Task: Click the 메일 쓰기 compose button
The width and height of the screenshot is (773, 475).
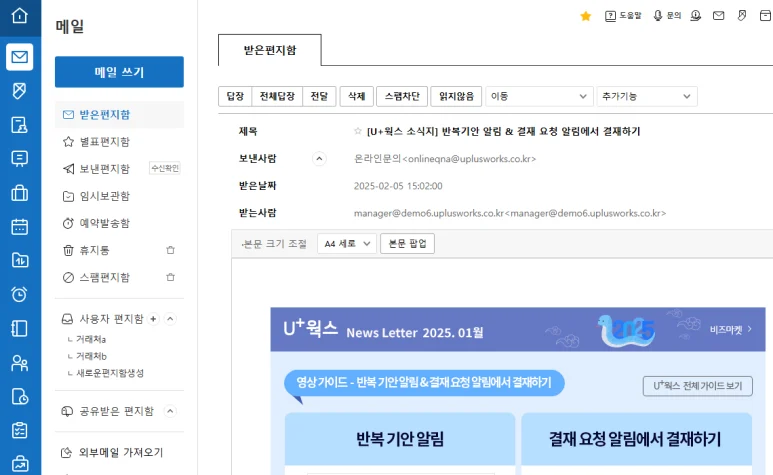Action: [119, 72]
